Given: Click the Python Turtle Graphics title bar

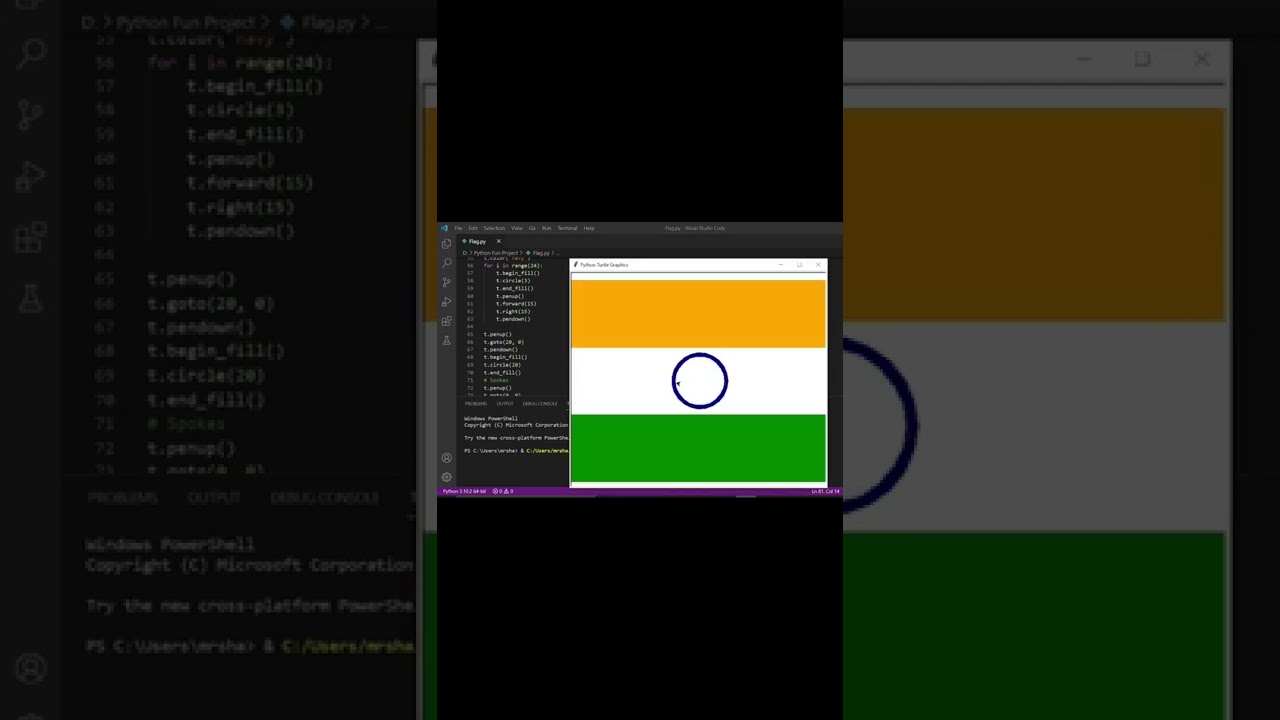Looking at the screenshot, I should (x=698, y=265).
